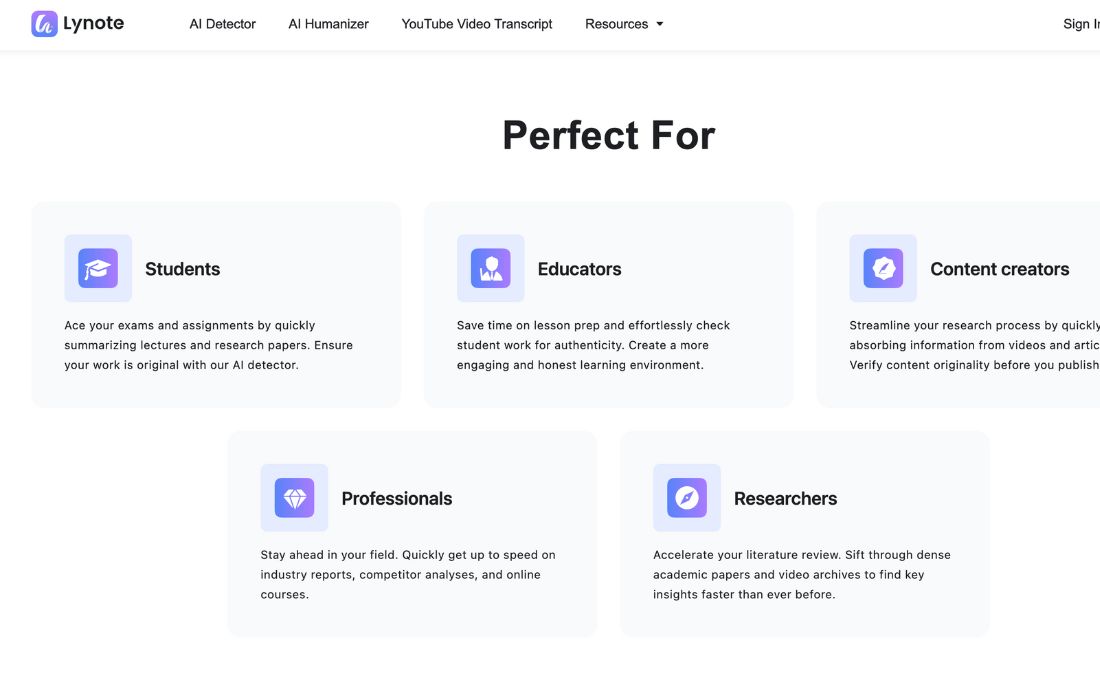Screen dimensions: 1100x700
Task: Click the Professionals diamond icon
Action: click(x=294, y=498)
